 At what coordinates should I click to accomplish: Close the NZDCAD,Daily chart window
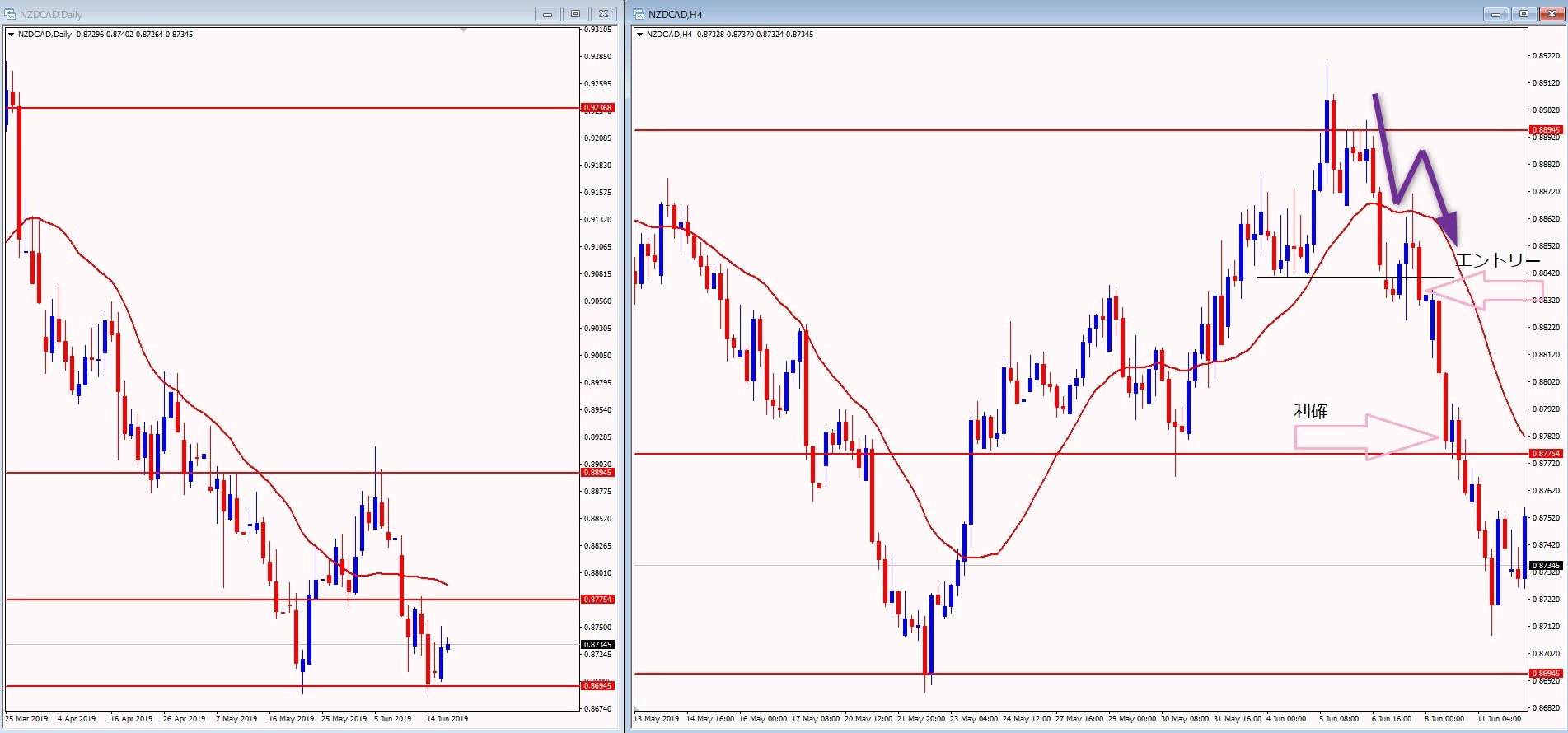pos(604,14)
